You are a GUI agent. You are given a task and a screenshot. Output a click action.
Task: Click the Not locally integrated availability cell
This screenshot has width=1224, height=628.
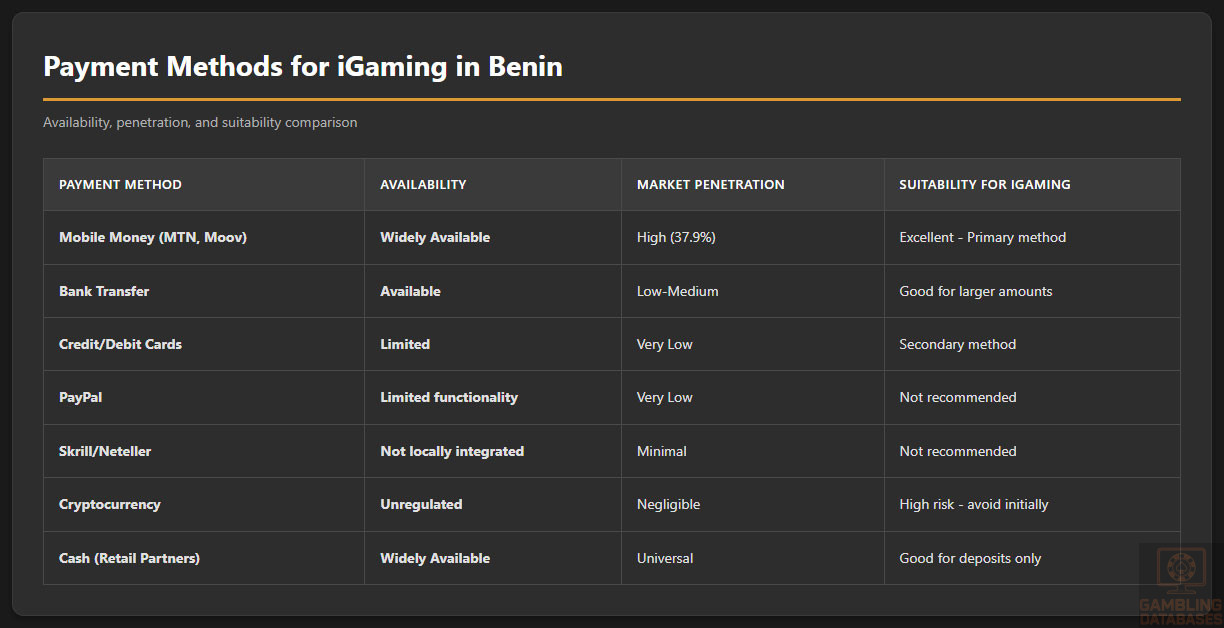(452, 452)
